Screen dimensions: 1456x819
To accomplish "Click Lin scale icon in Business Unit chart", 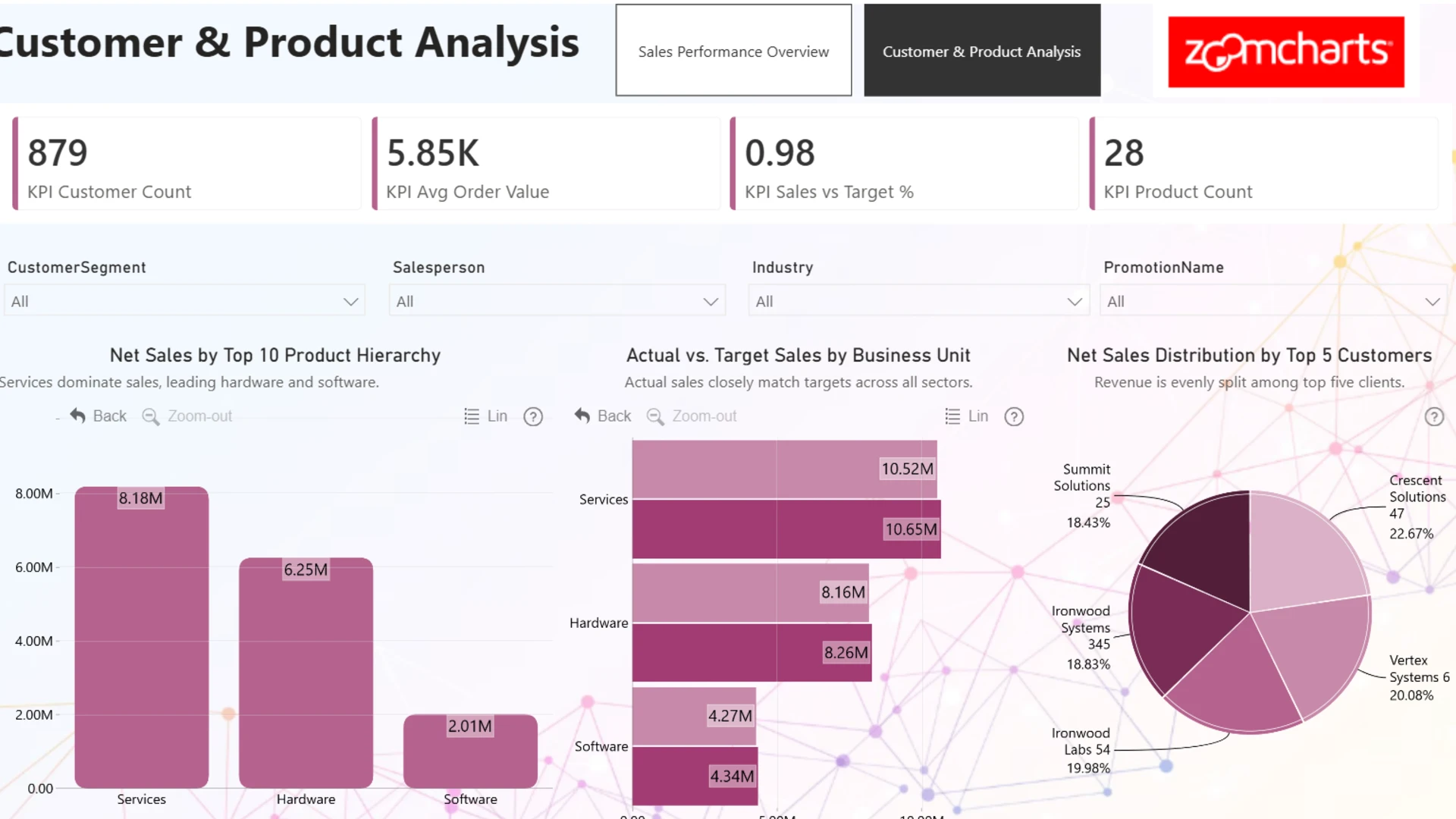I will pyautogui.click(x=952, y=416).
